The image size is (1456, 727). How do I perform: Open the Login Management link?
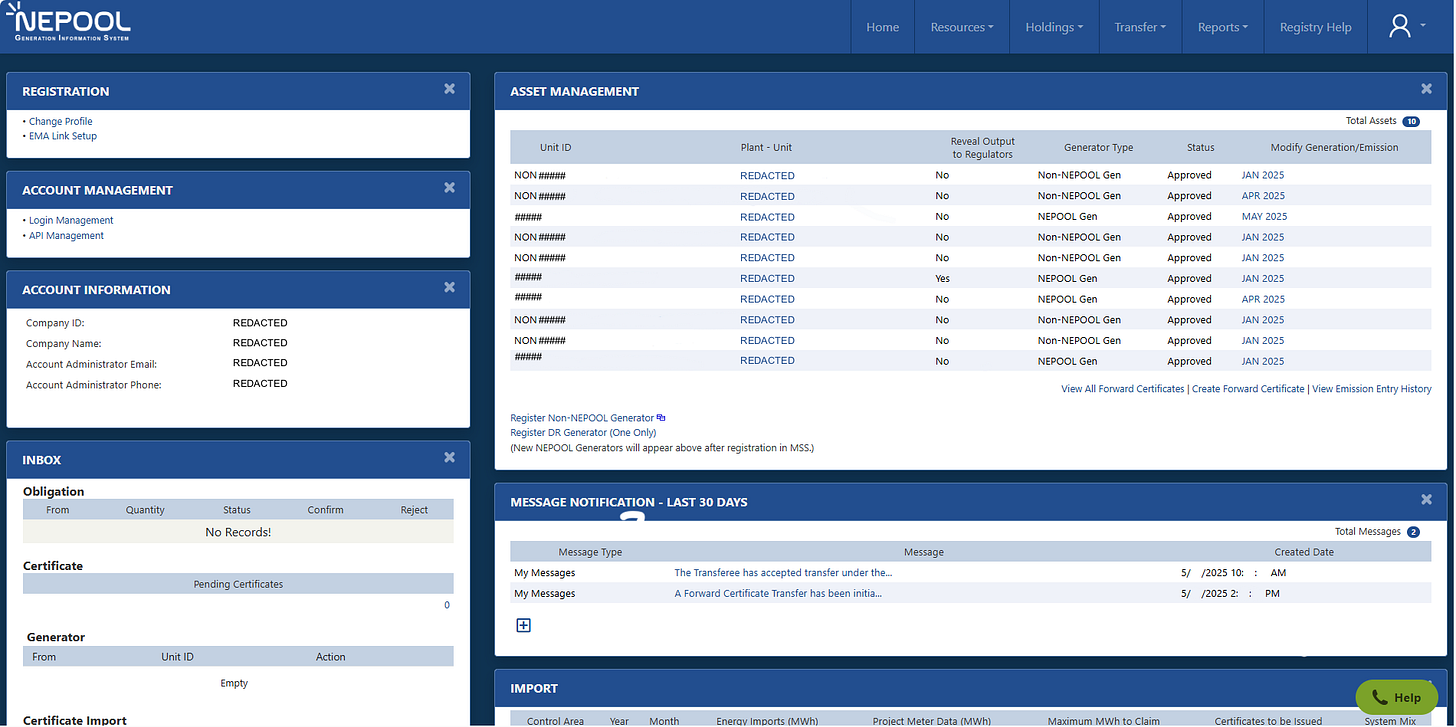click(x=71, y=220)
